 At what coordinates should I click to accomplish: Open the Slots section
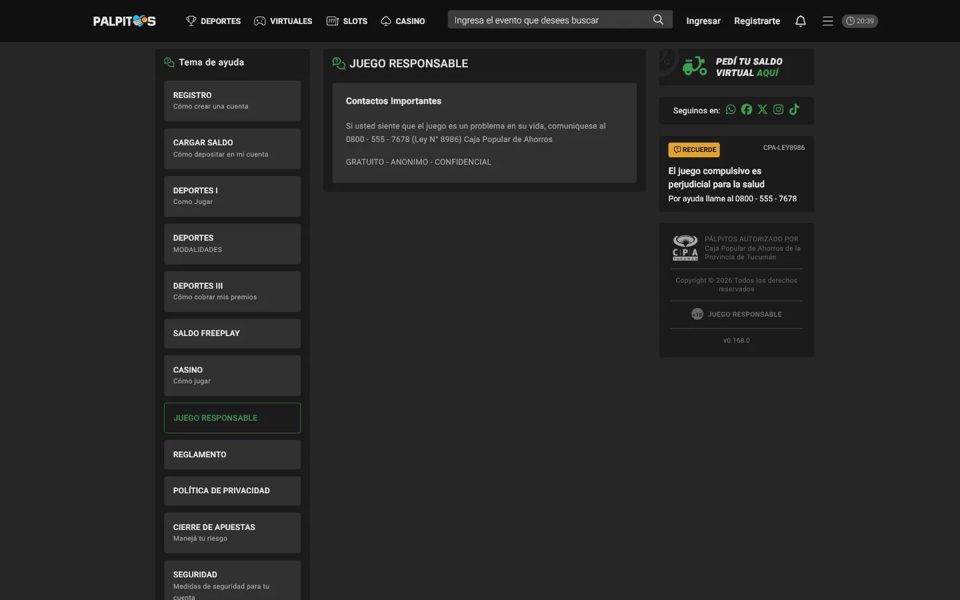347,21
